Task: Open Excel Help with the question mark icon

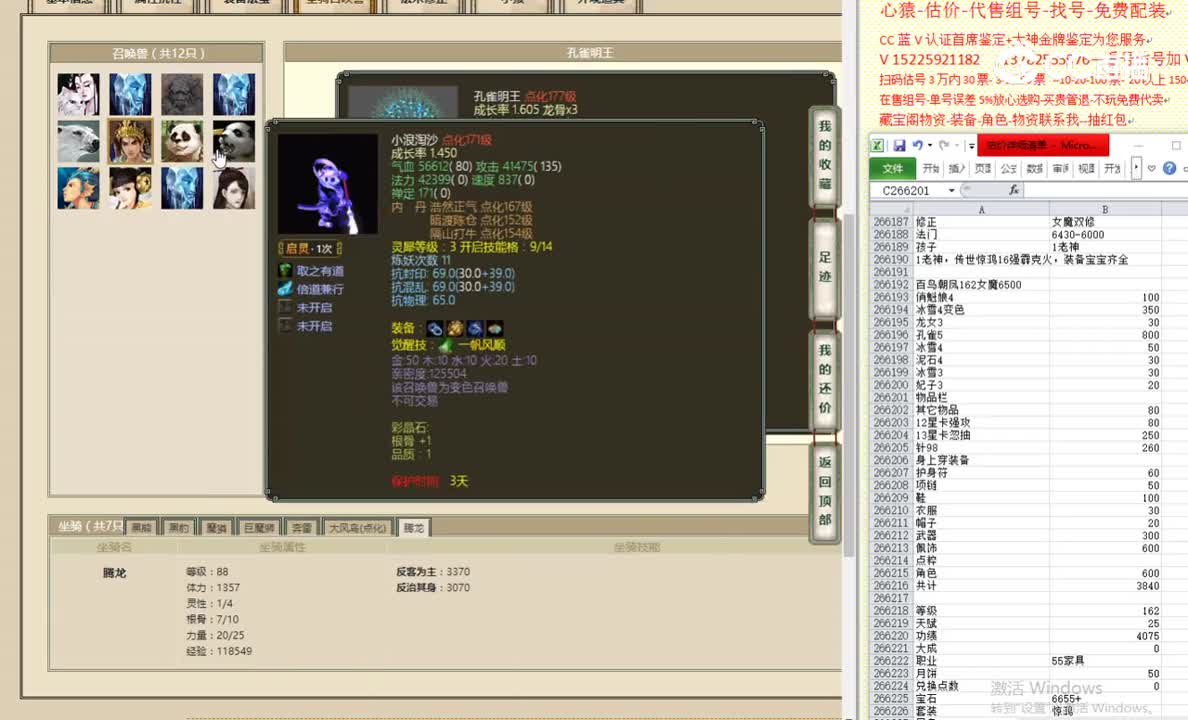Action: pos(1169,168)
